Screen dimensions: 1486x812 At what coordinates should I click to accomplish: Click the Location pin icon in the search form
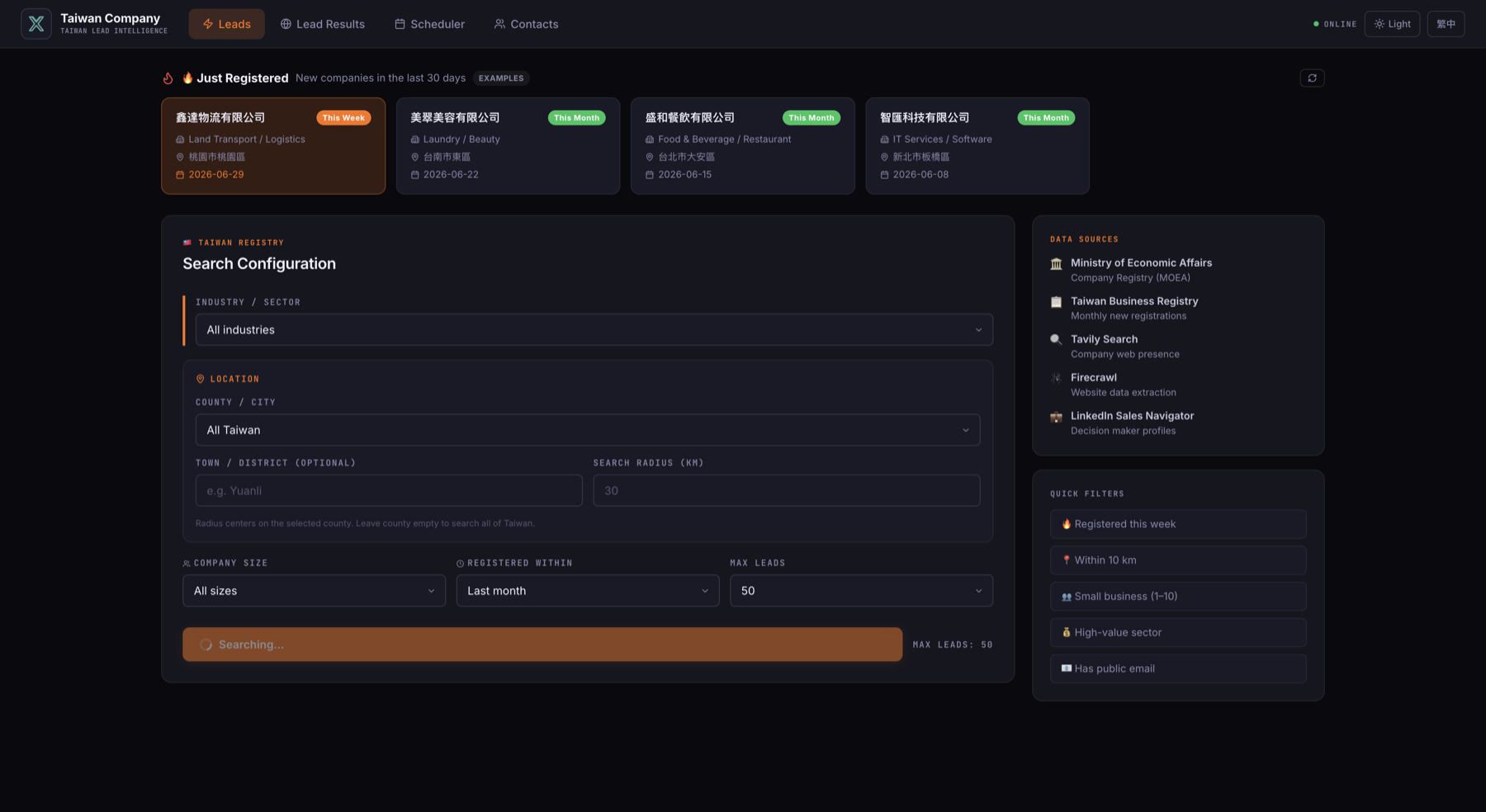tap(200, 379)
